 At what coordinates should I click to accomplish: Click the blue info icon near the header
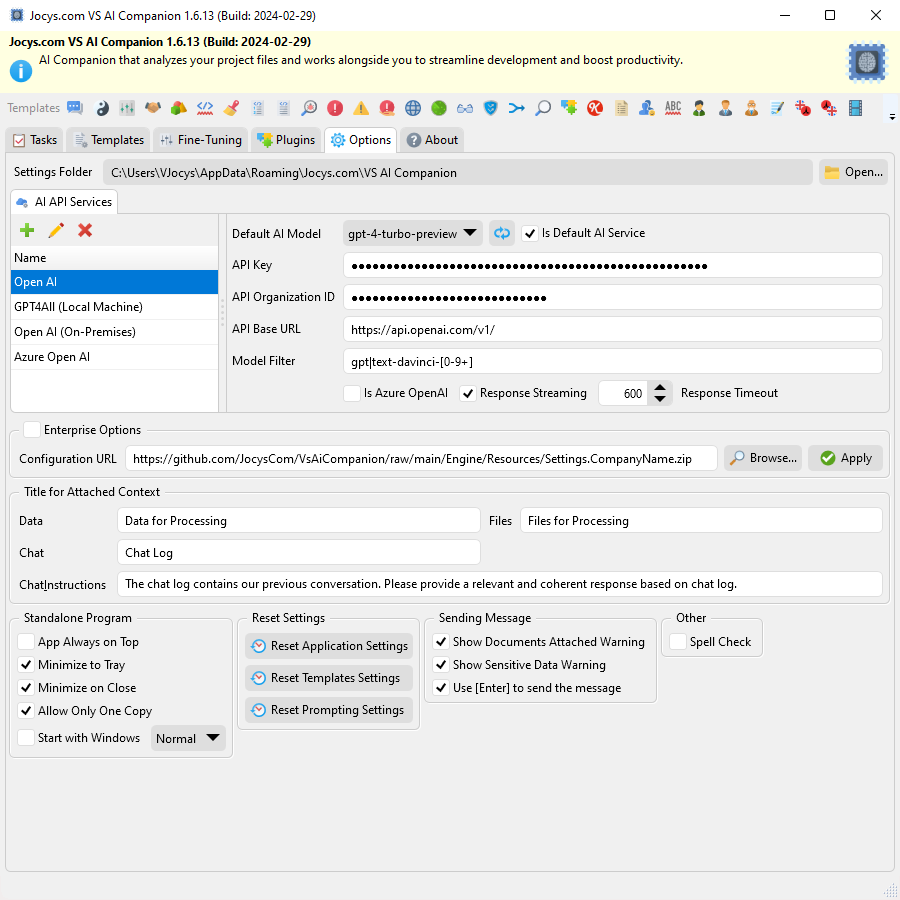point(21,70)
